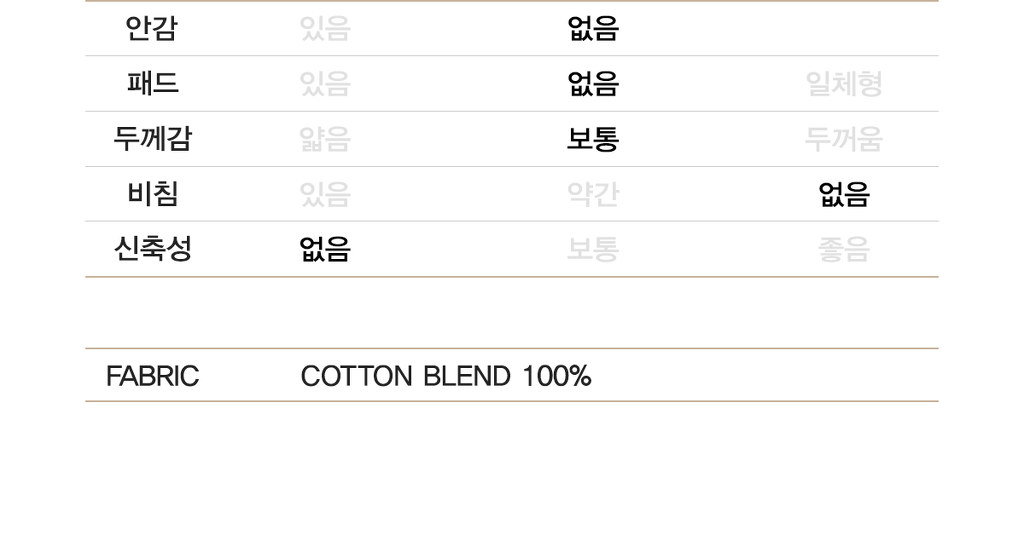1024x558 pixels.
Task: Select 있음 in the 비침 row
Action: coord(325,194)
